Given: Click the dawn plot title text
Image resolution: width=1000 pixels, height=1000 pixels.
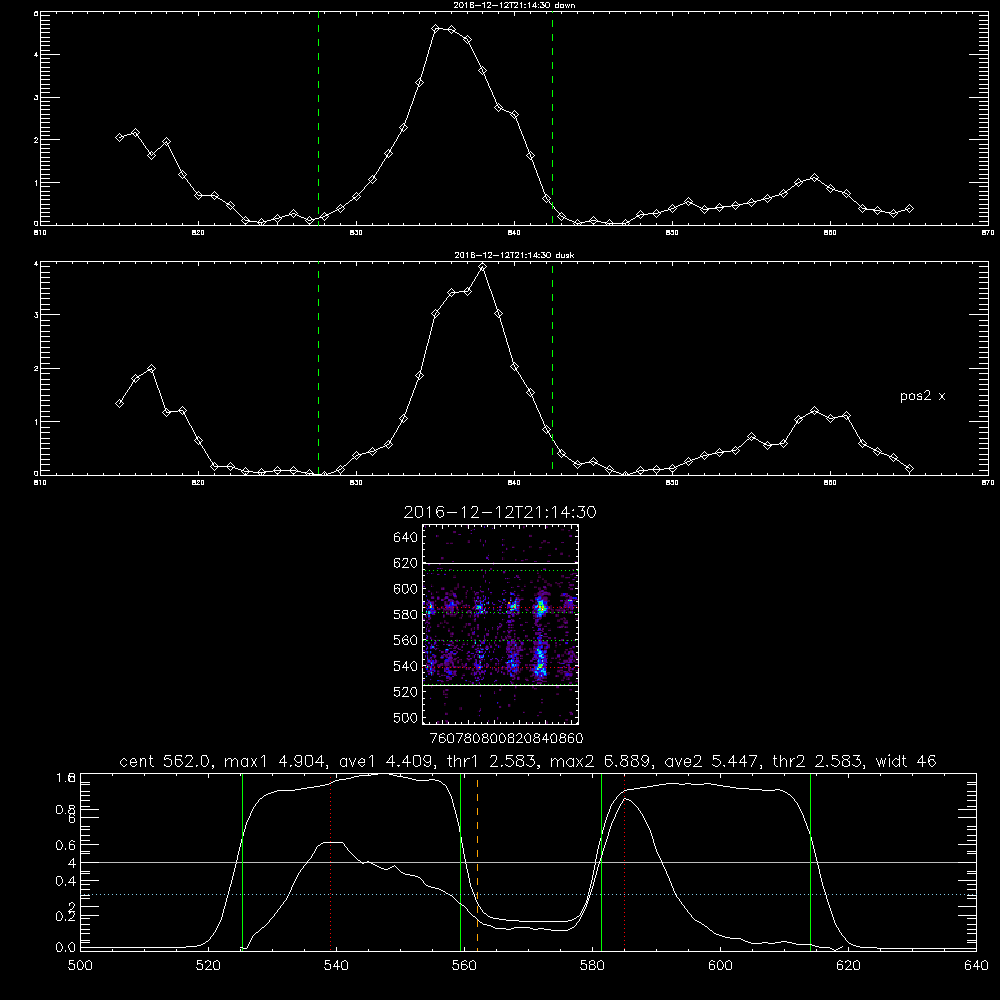Looking at the screenshot, I should click(514, 5).
